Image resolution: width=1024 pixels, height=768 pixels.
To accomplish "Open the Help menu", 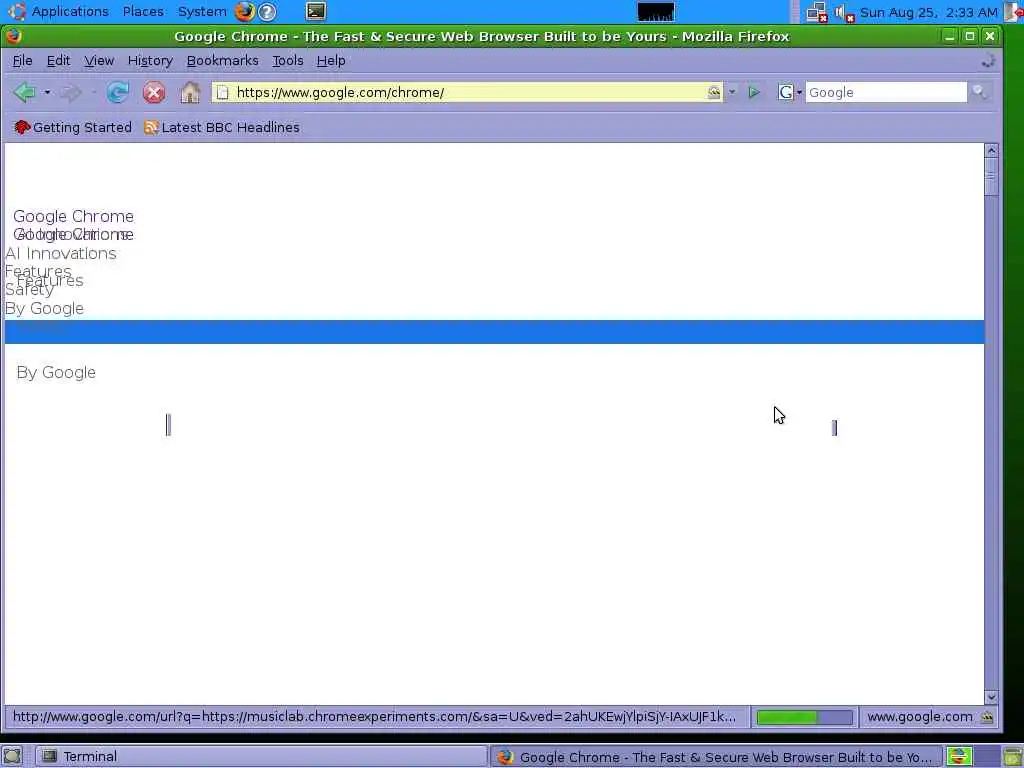I will pos(330,60).
